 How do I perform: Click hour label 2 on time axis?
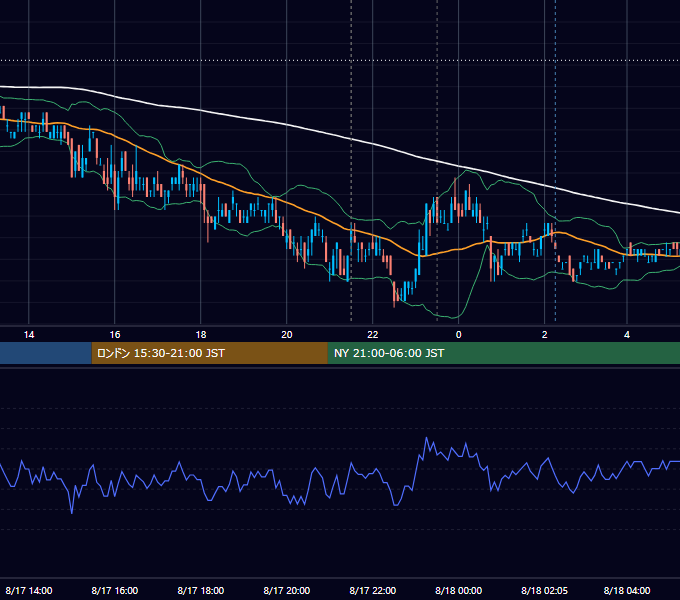(544, 335)
